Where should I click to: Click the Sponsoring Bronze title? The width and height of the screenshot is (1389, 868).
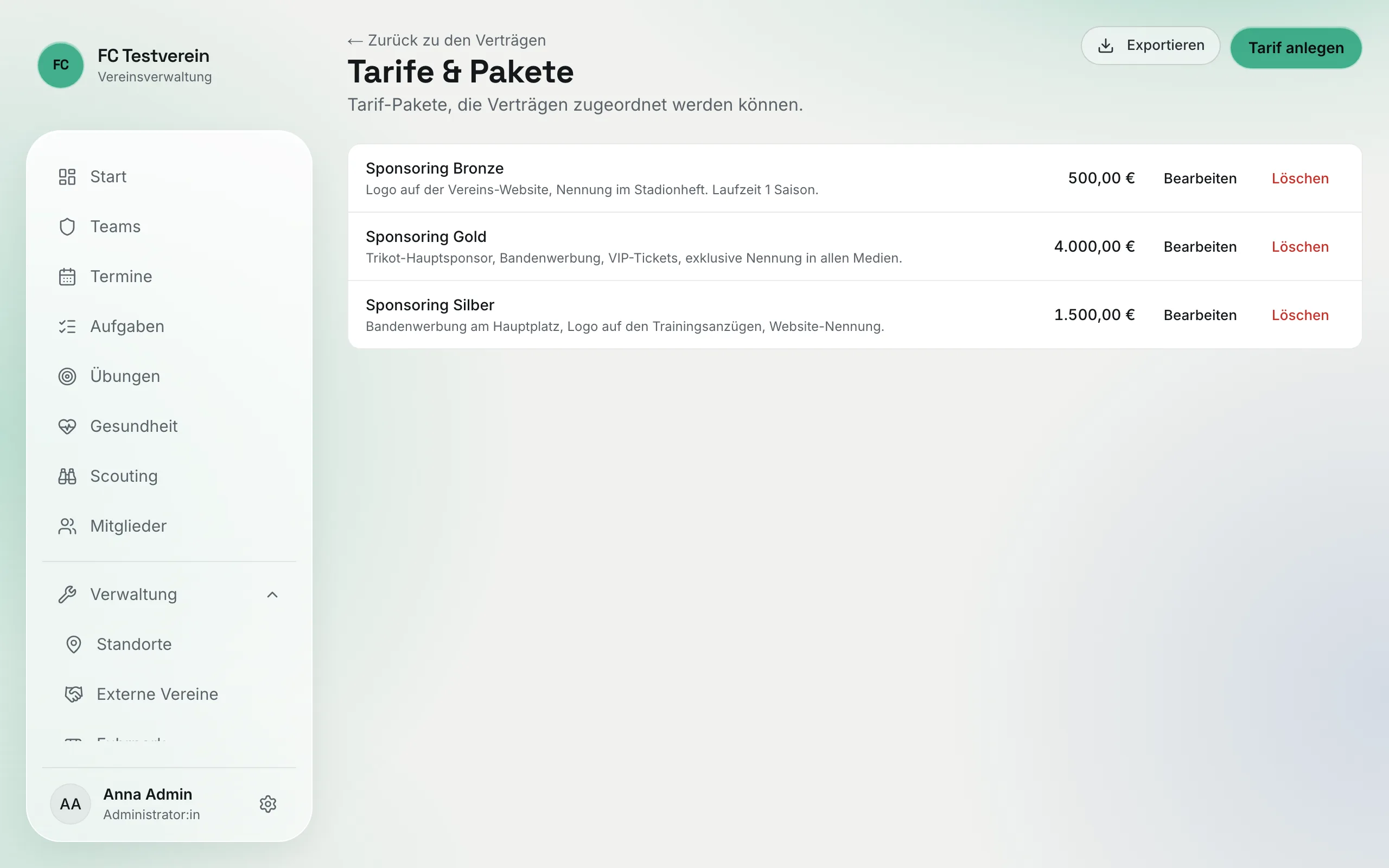pos(435,168)
